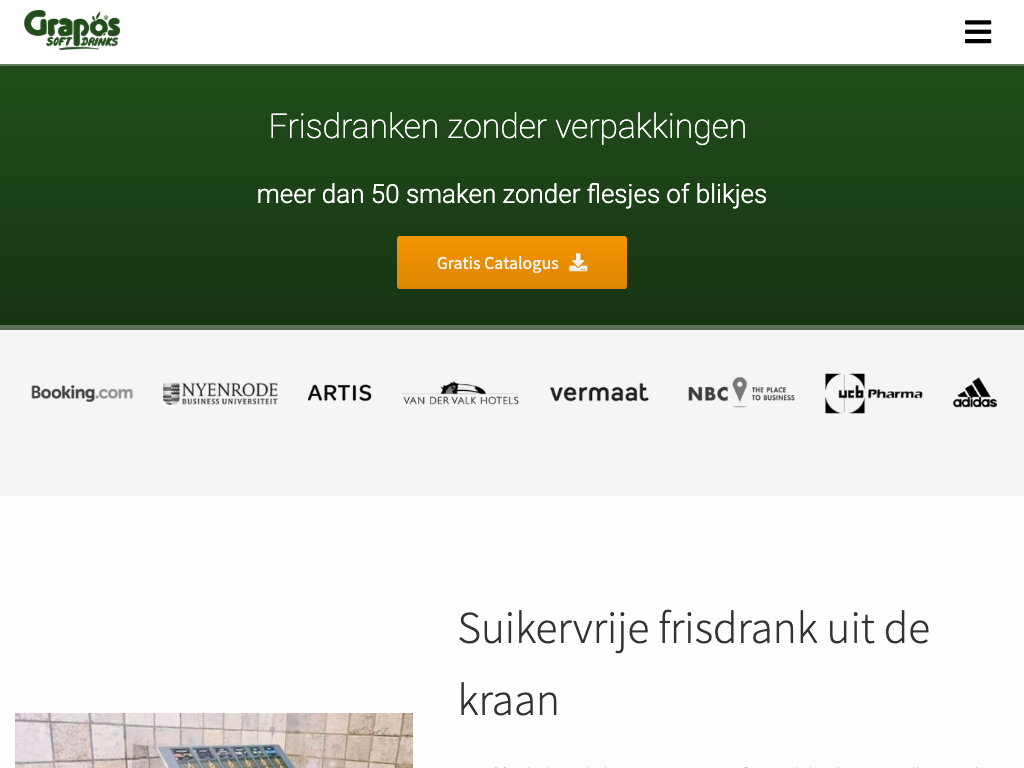Select the Booking.com client logo
The height and width of the screenshot is (768, 1024).
tap(82, 392)
